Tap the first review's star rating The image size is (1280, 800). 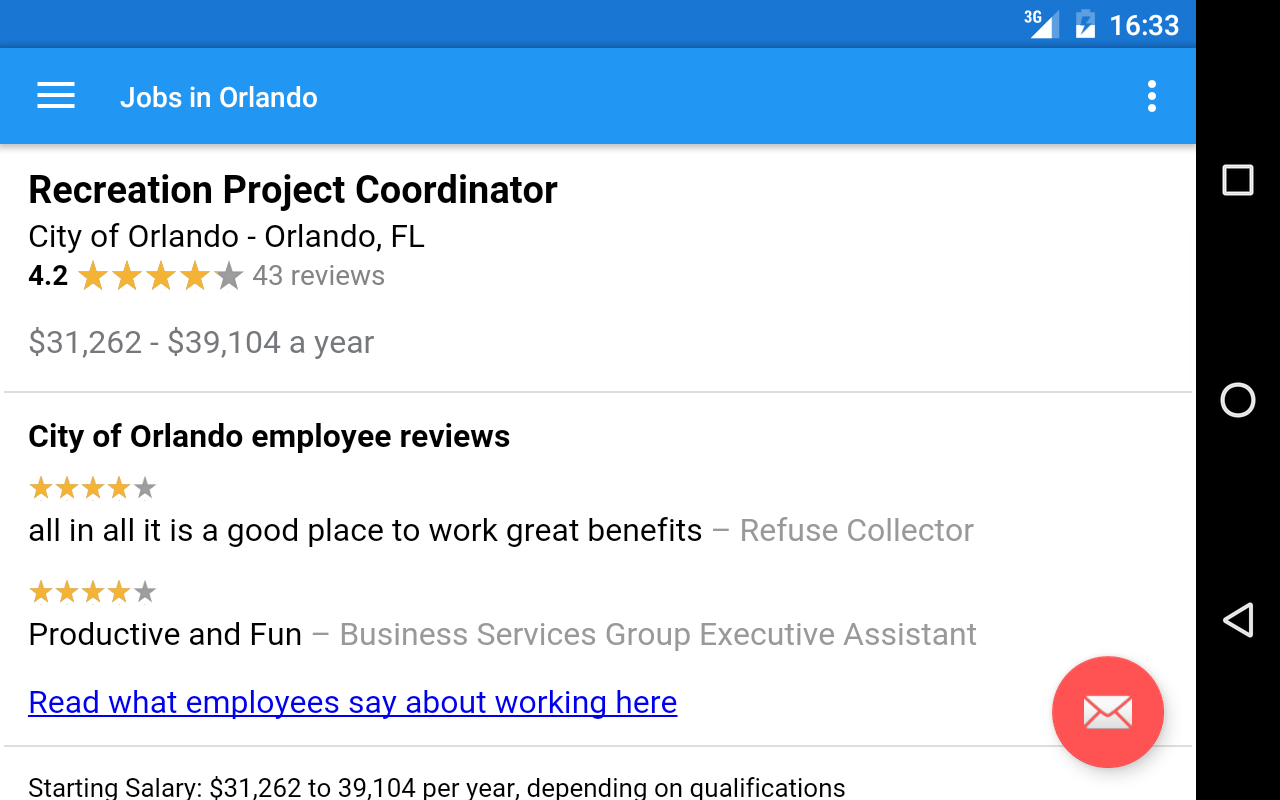(93, 488)
